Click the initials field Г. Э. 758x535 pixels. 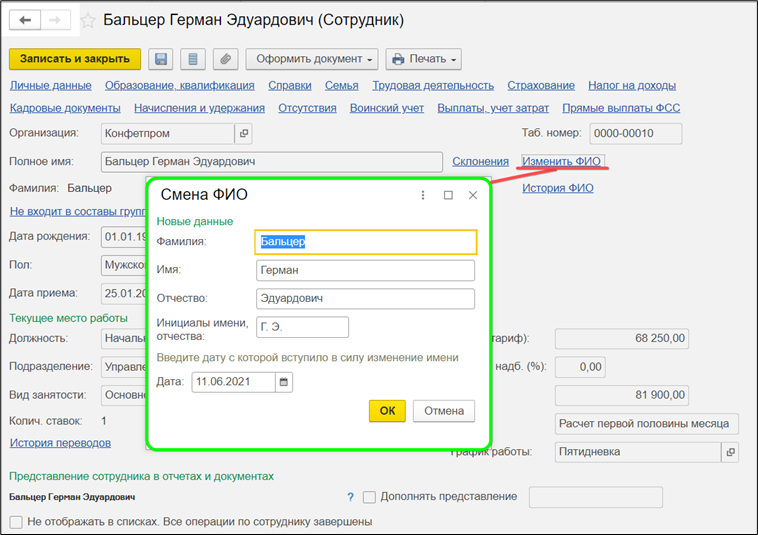click(303, 327)
